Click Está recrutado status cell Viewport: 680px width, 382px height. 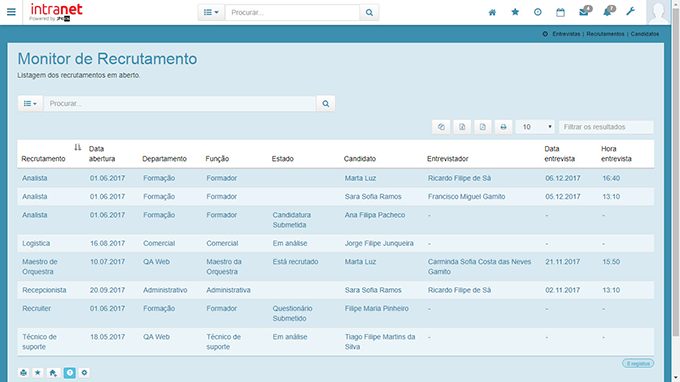click(x=295, y=262)
